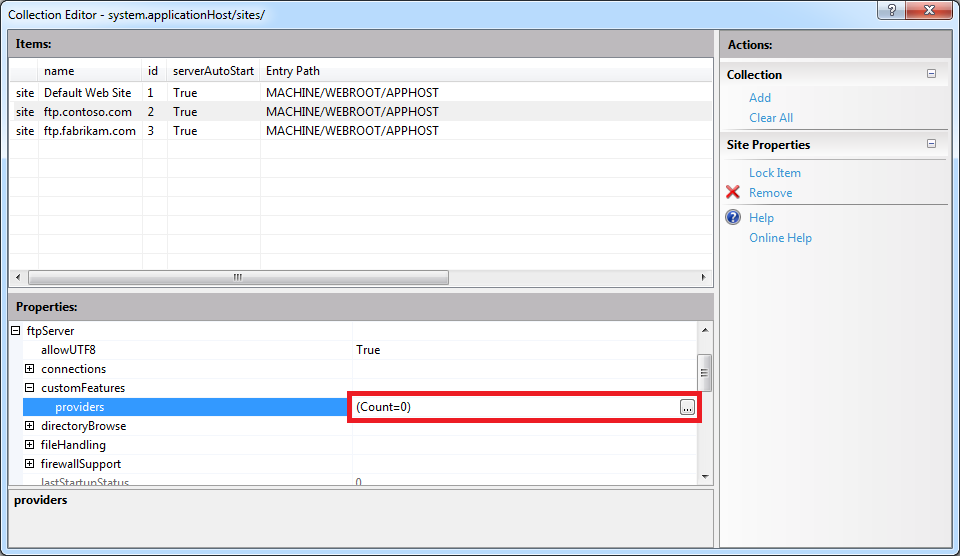
Task: Select the ftp.contoso.com site row
Action: (88, 112)
